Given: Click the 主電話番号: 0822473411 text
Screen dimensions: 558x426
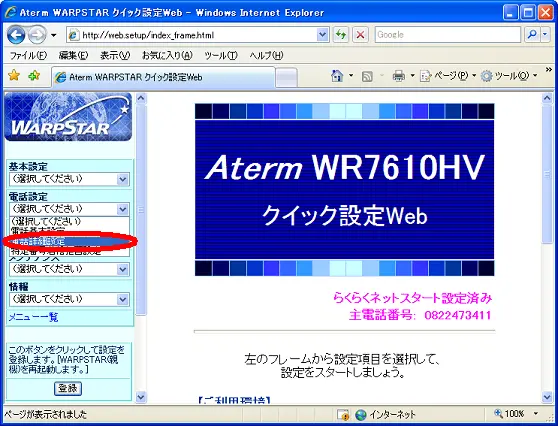Looking at the screenshot, I should 420,315.
